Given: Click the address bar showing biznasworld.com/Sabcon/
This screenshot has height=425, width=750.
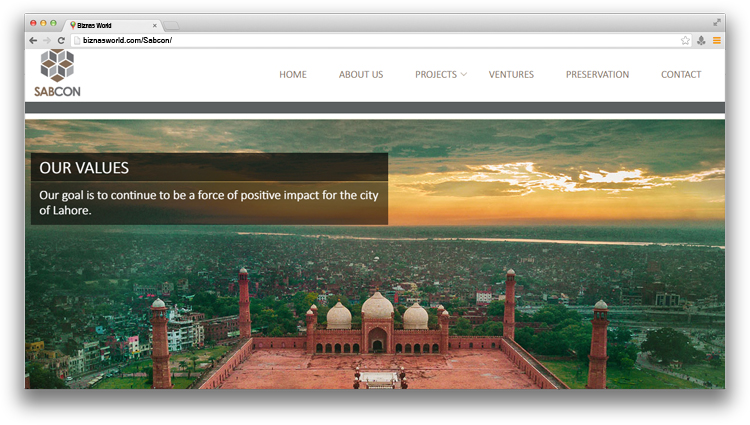Looking at the screenshot, I should coord(370,40).
